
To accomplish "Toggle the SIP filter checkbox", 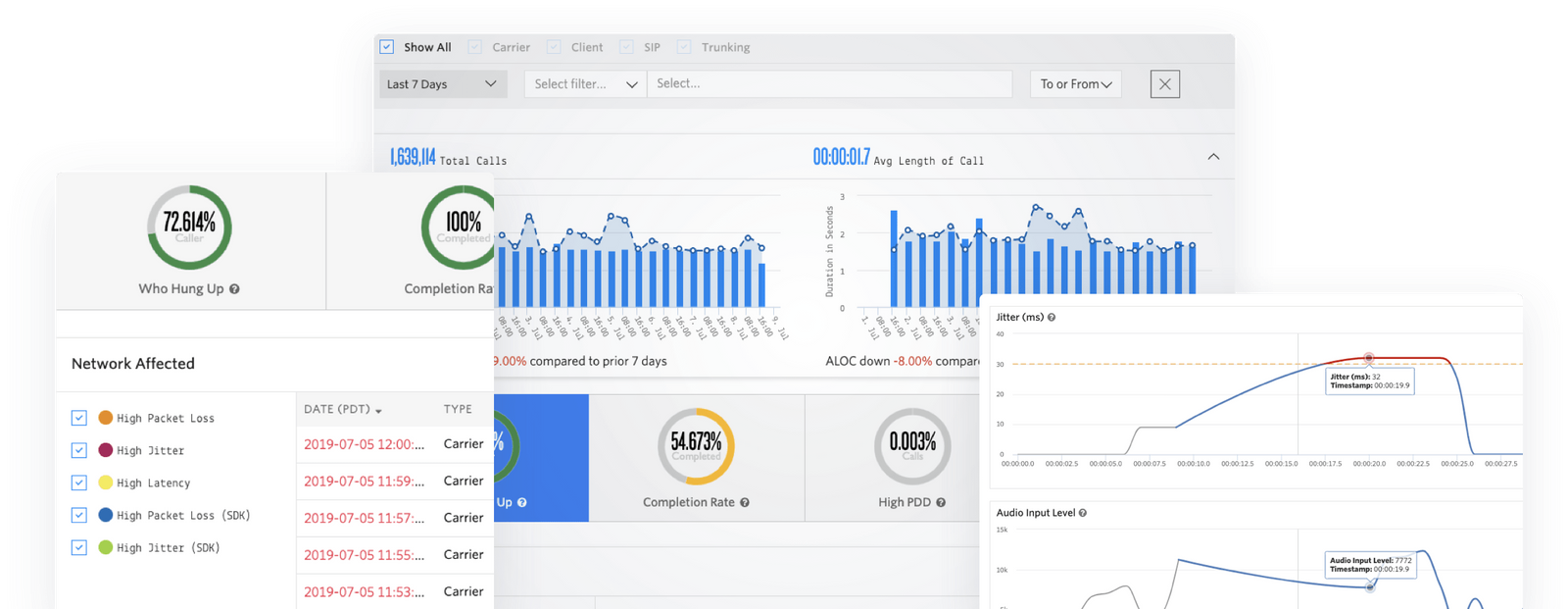I will (x=626, y=47).
